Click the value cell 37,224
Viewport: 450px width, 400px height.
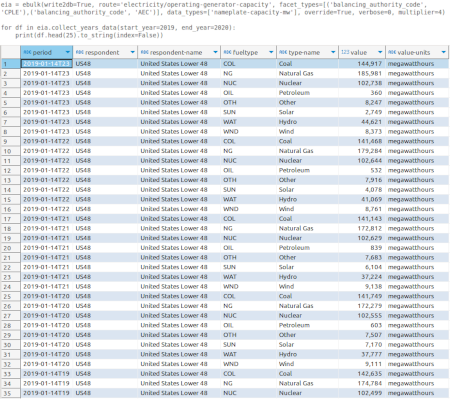(x=362, y=277)
